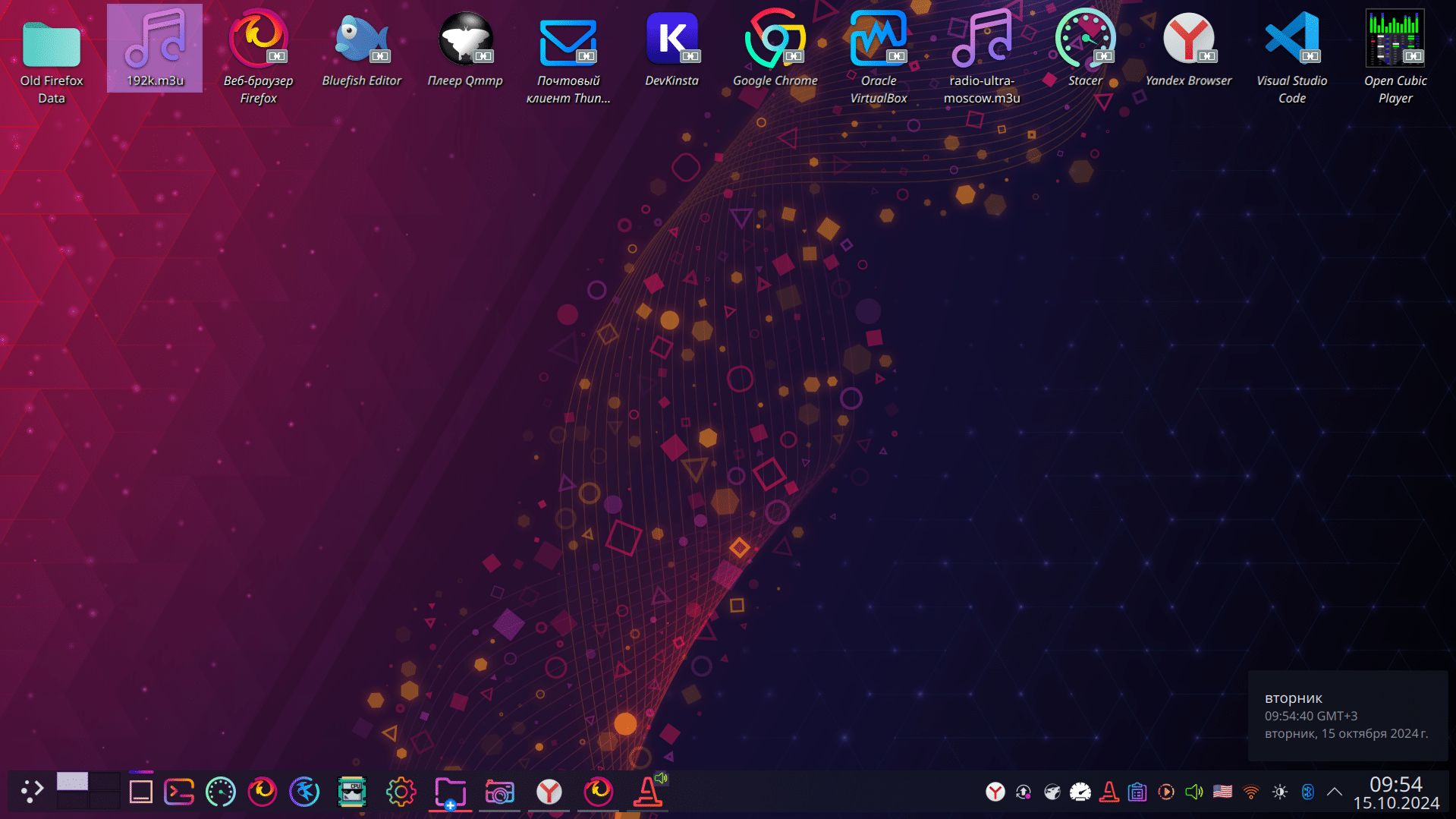1456x819 pixels.
Task: Open the application launcher menu
Action: click(32, 791)
